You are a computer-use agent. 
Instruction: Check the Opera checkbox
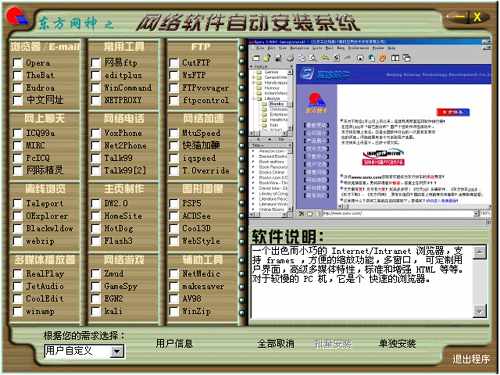[17, 63]
